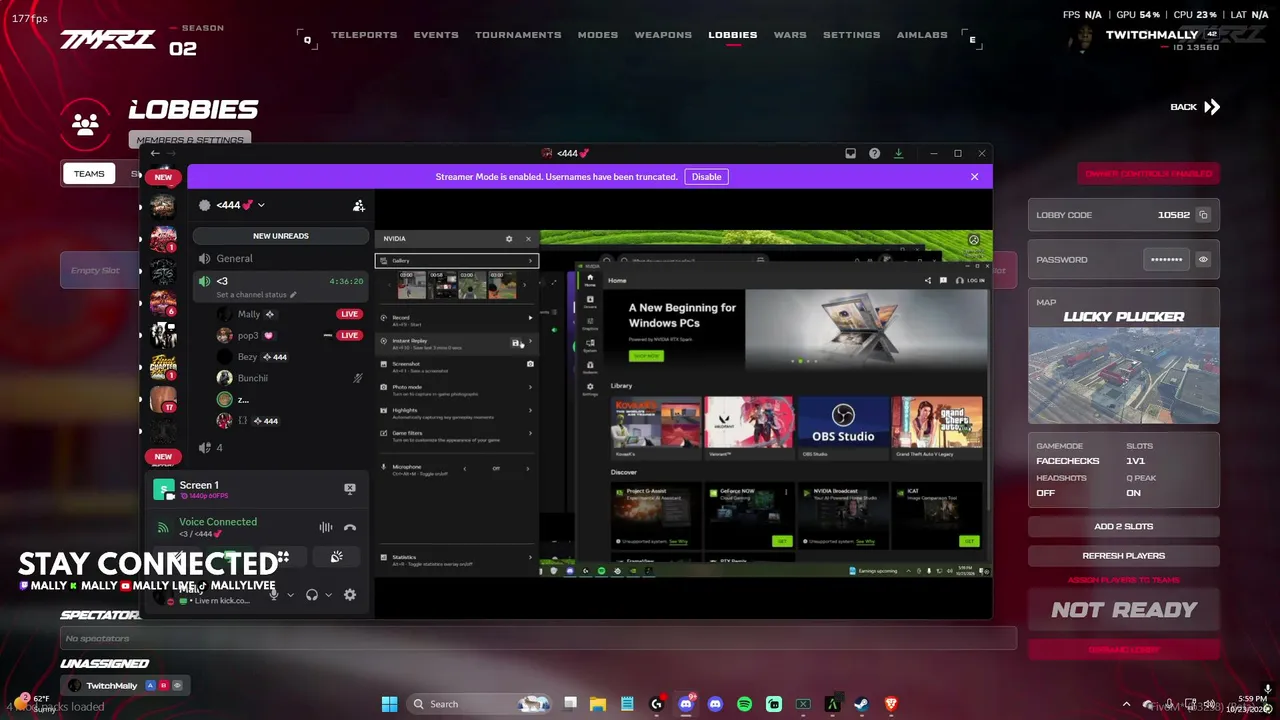
Task: Open Brave browser from the taskbar
Action: click(890, 704)
